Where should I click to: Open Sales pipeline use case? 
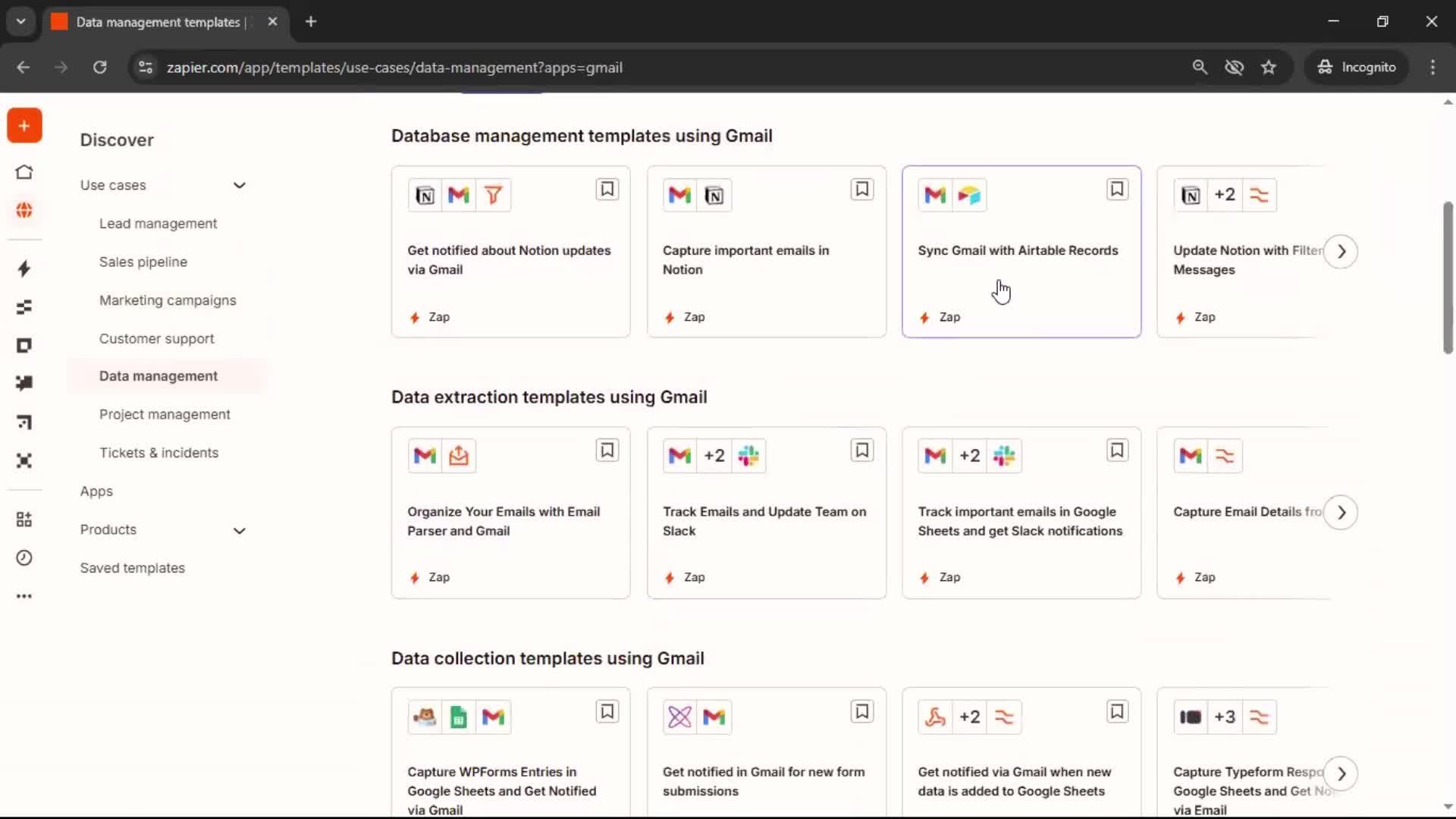pyautogui.click(x=143, y=262)
